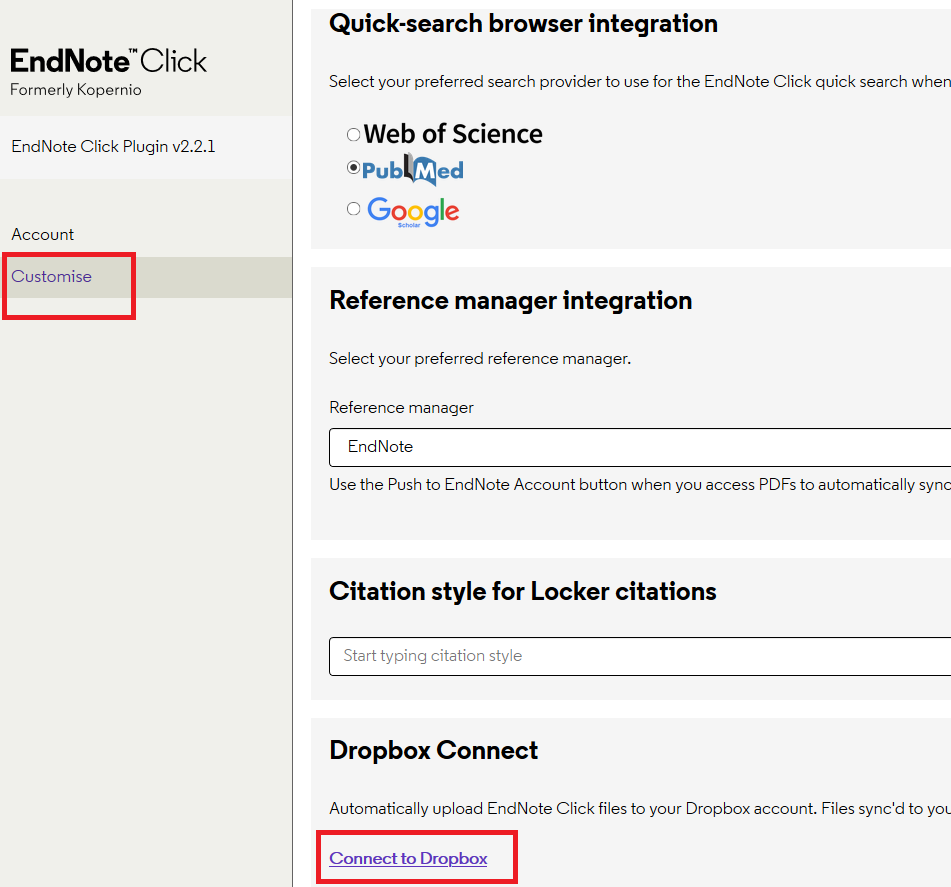This screenshot has height=887, width=951.
Task: Open the Account section in sidebar
Action: click(43, 234)
